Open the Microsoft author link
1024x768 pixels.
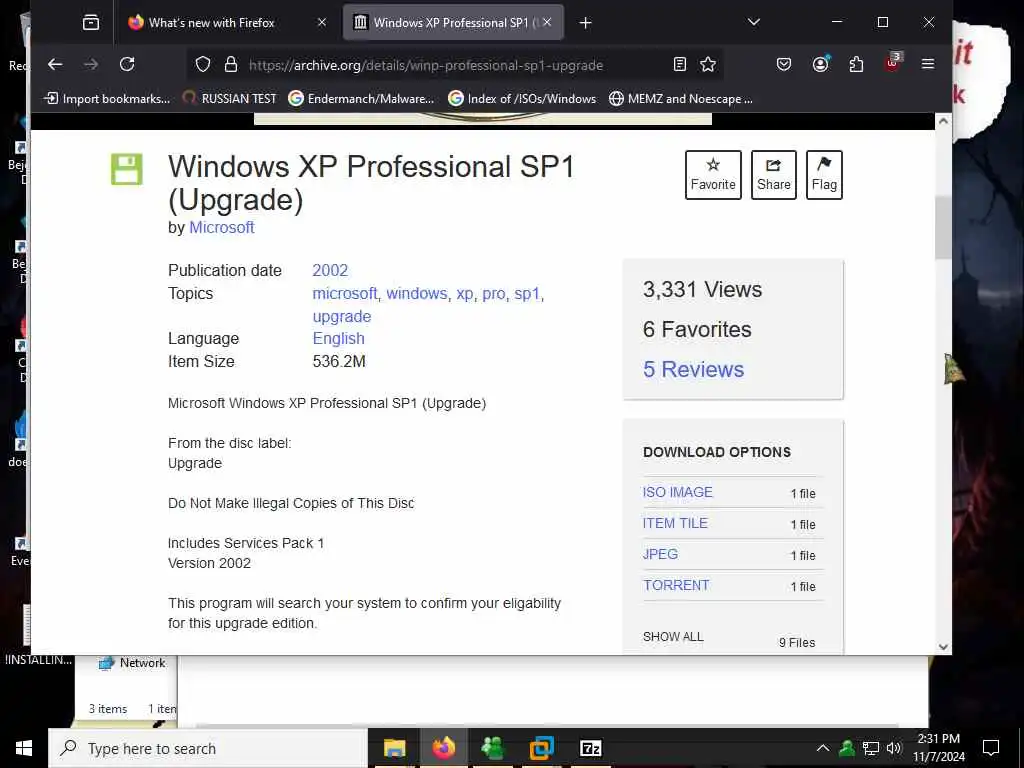click(221, 227)
